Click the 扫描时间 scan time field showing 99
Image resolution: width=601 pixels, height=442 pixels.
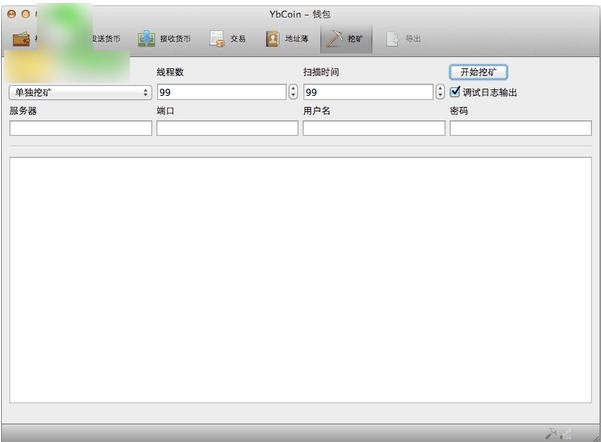368,92
